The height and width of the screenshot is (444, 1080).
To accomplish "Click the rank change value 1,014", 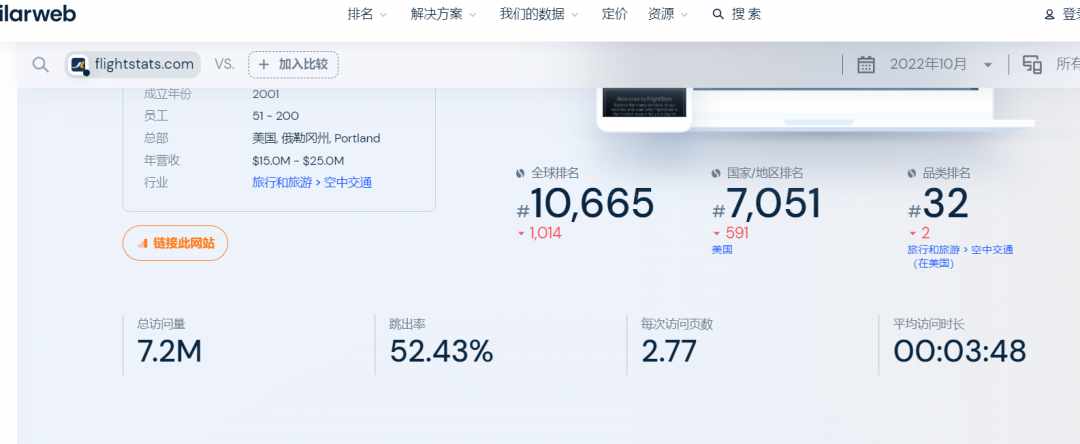I will pos(545,233).
